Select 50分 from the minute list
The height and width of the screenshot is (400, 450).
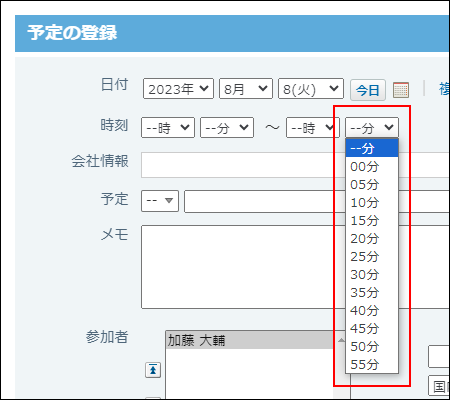click(372, 346)
